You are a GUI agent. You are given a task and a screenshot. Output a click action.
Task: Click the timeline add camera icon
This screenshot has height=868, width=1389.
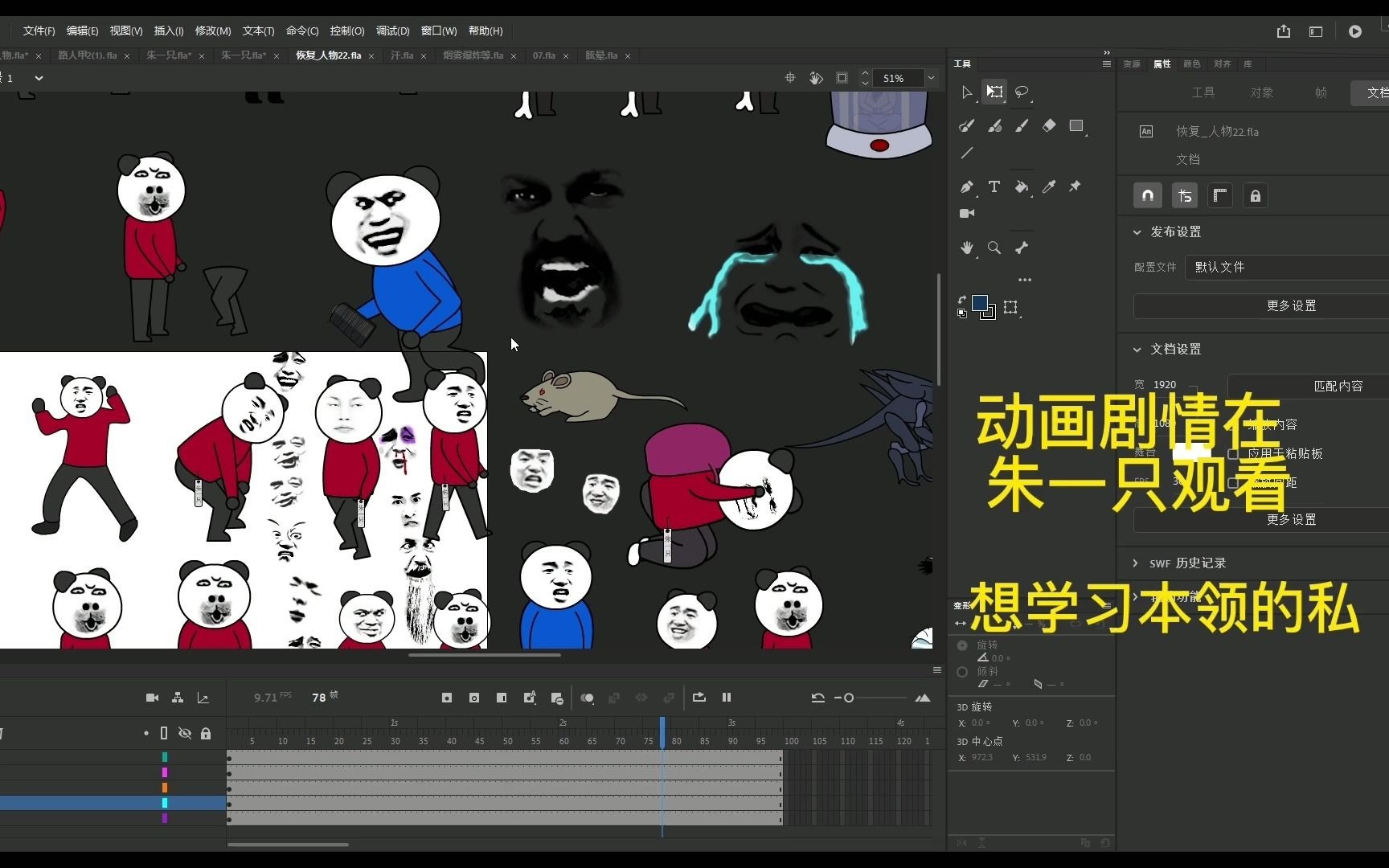[x=152, y=698]
